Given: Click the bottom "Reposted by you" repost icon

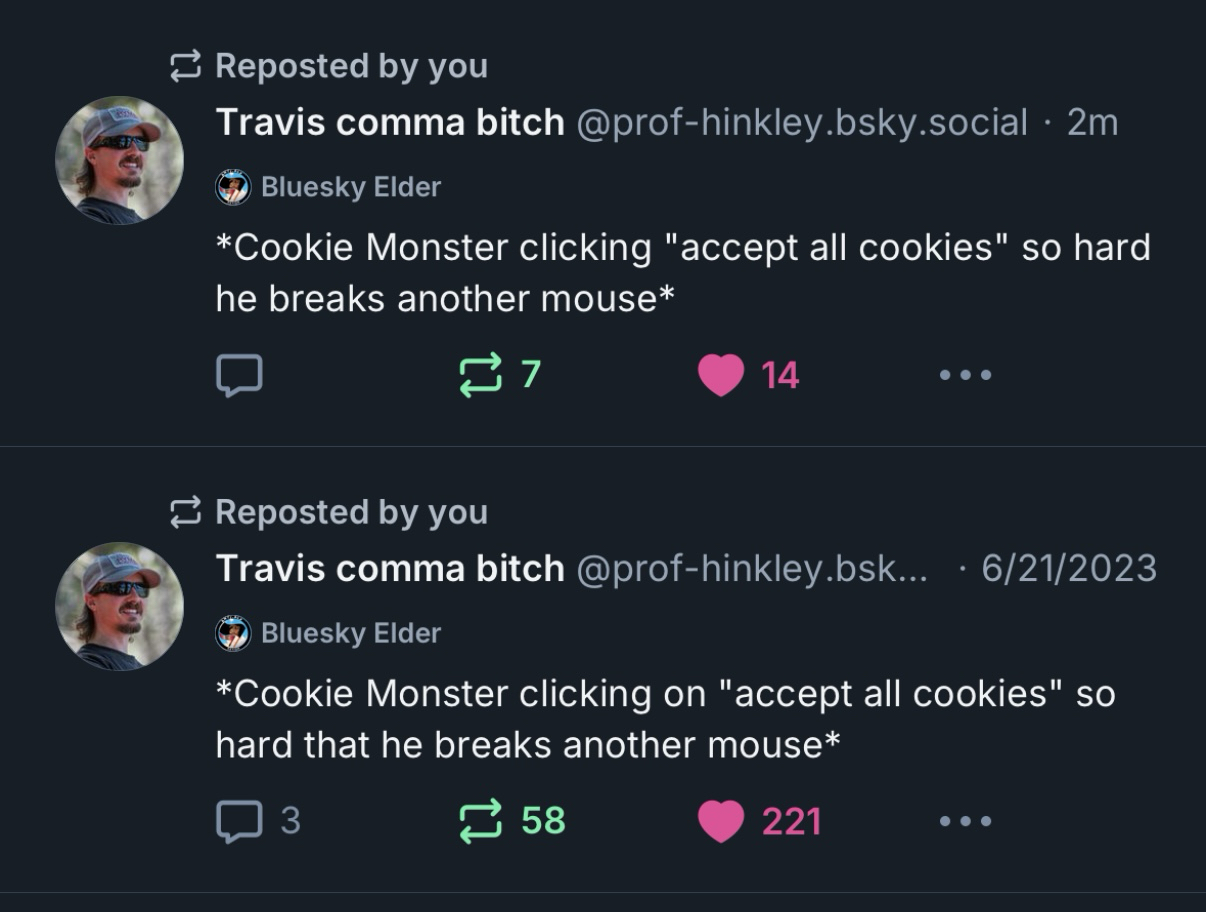Looking at the screenshot, I should point(185,513).
